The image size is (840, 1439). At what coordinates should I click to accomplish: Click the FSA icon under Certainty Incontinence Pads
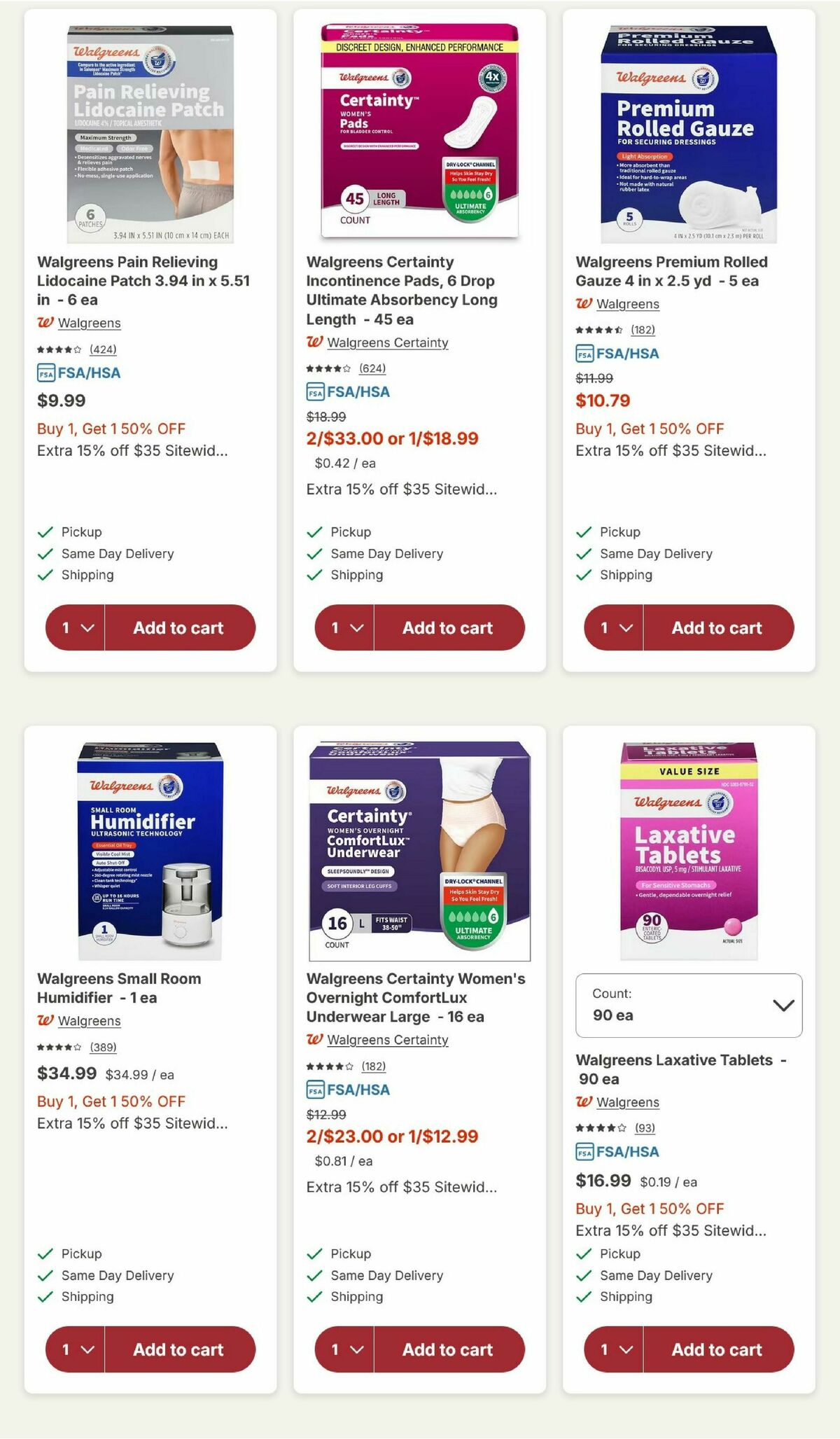click(315, 392)
